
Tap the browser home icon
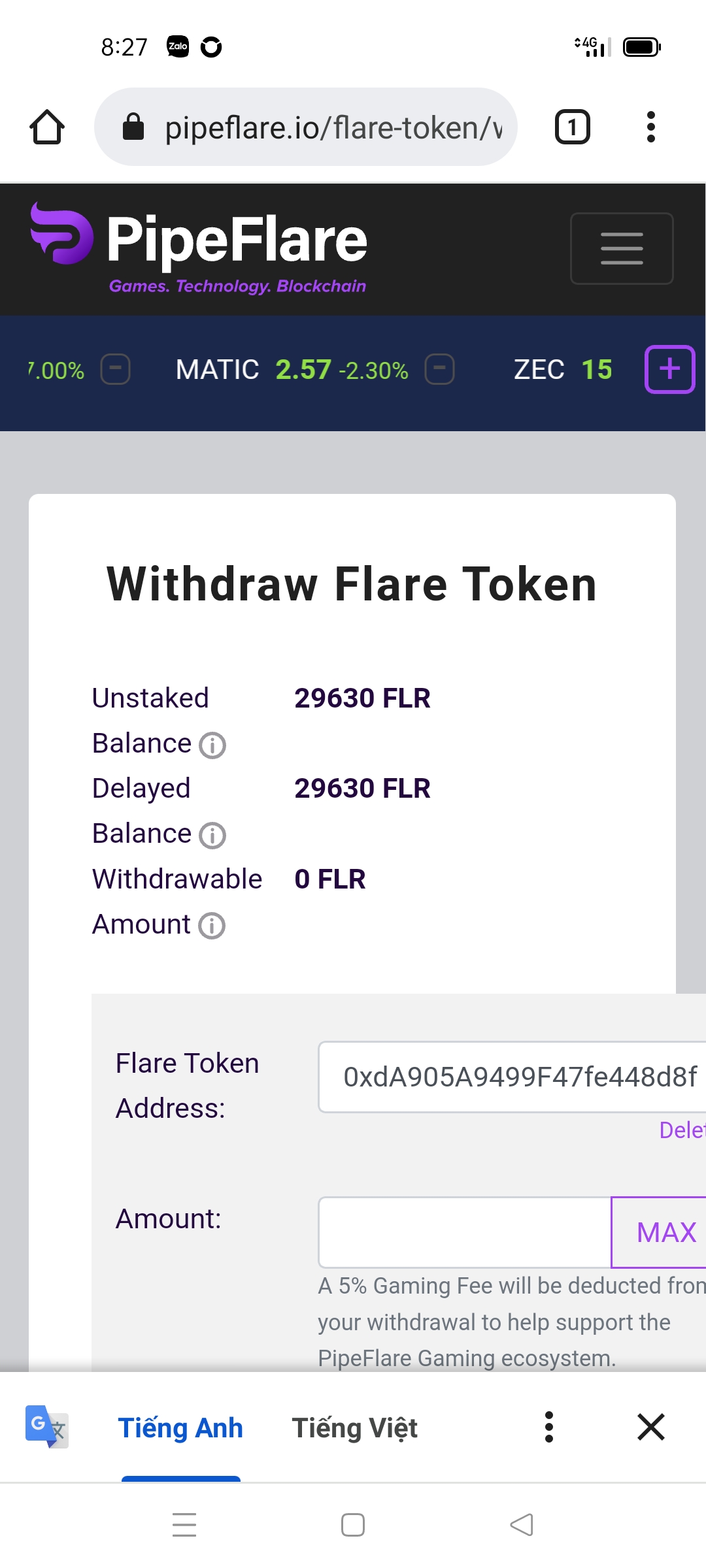tap(47, 127)
